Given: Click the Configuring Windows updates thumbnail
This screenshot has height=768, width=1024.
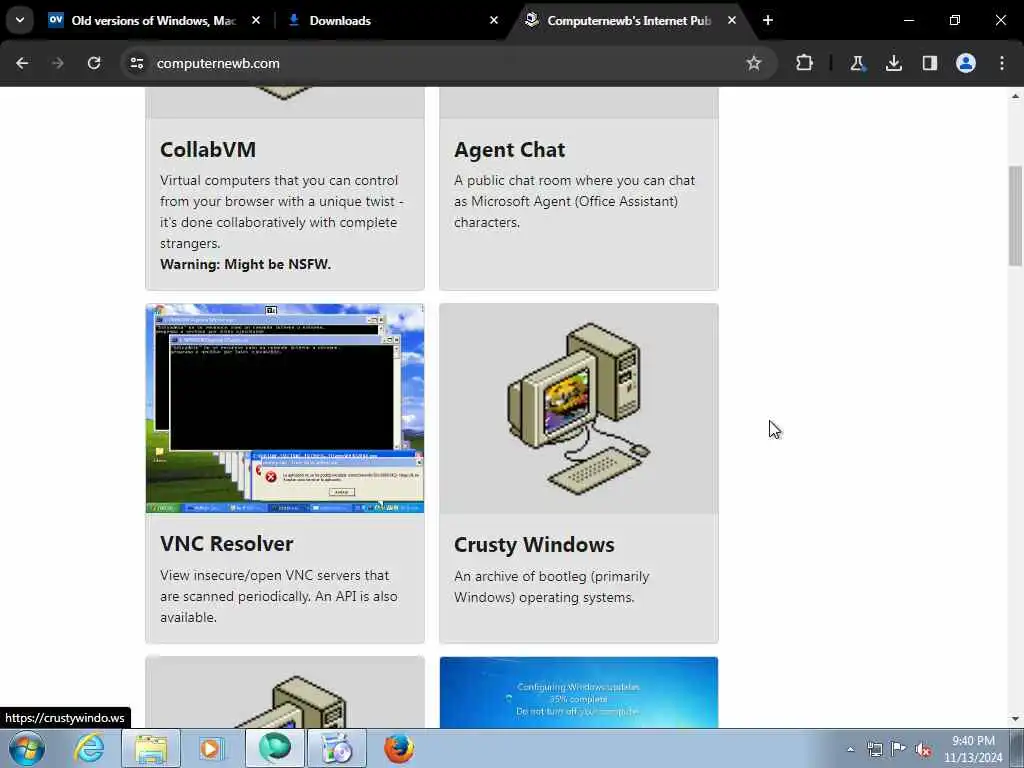Looking at the screenshot, I should [x=579, y=692].
